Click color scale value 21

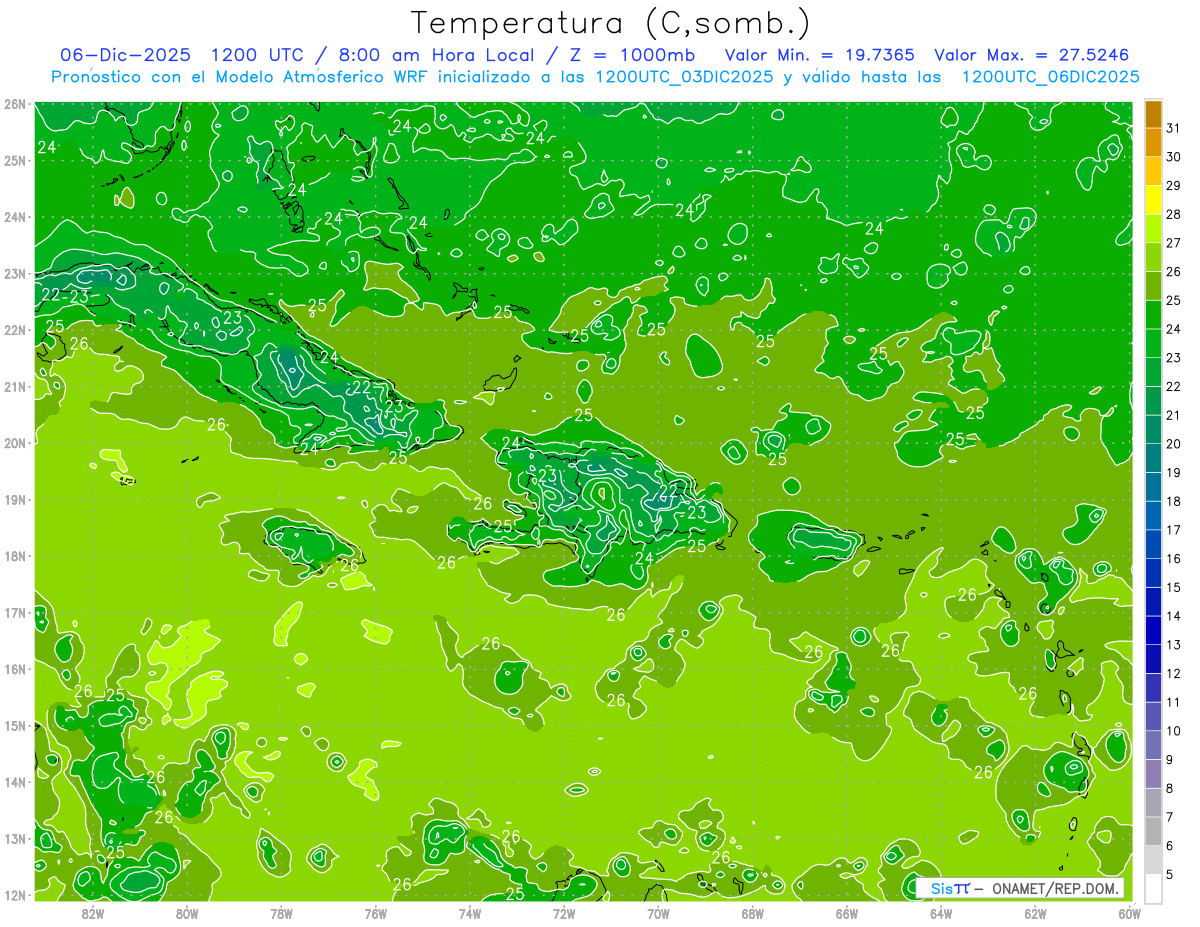1174,415
